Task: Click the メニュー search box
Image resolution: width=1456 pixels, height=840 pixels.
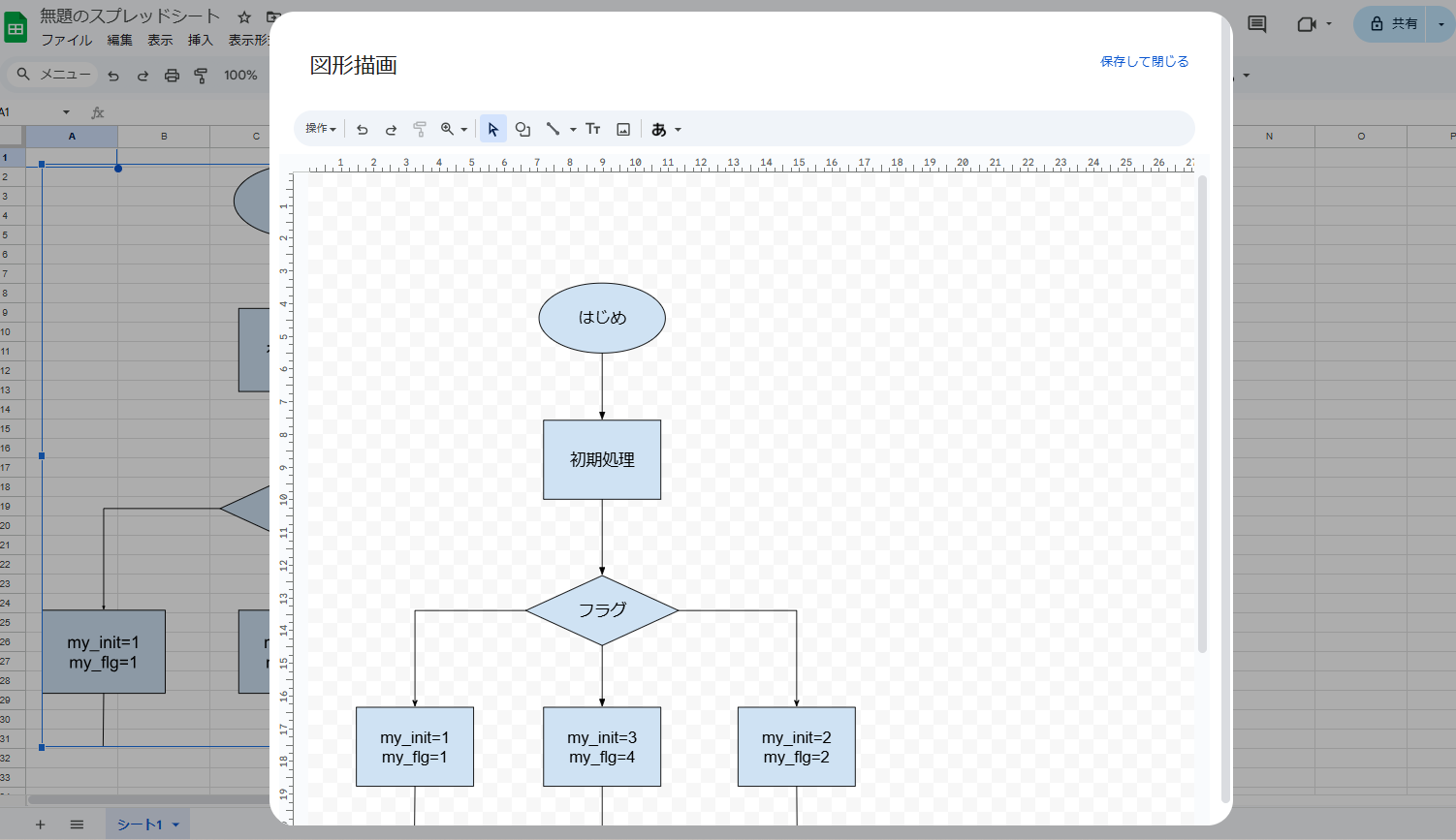Action: [x=54, y=75]
